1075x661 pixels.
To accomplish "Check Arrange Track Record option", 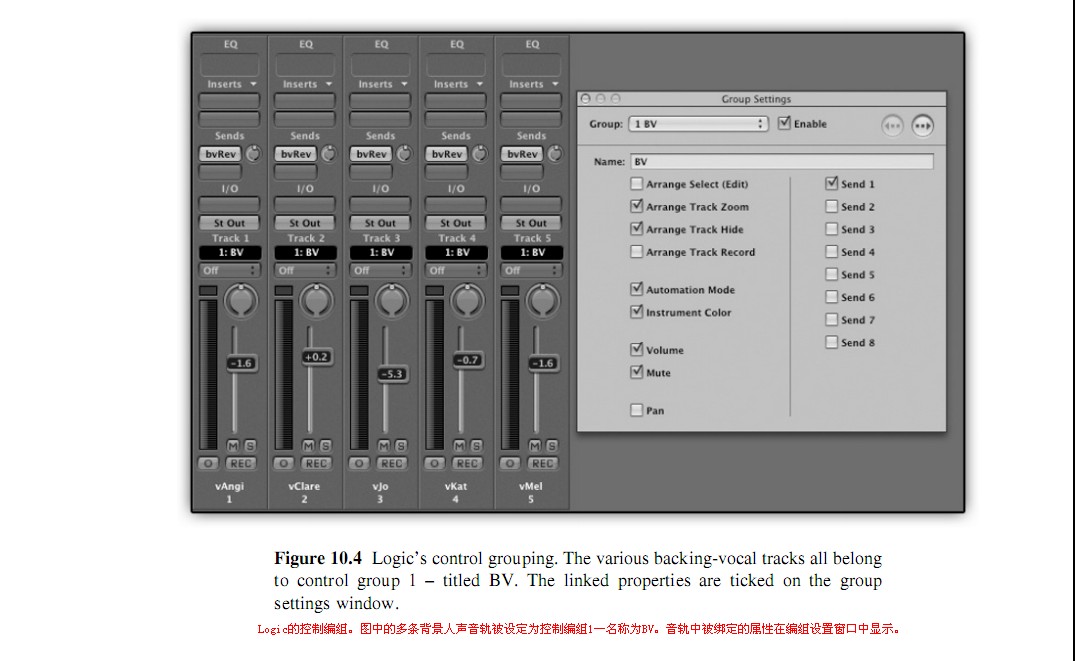I will click(x=636, y=252).
